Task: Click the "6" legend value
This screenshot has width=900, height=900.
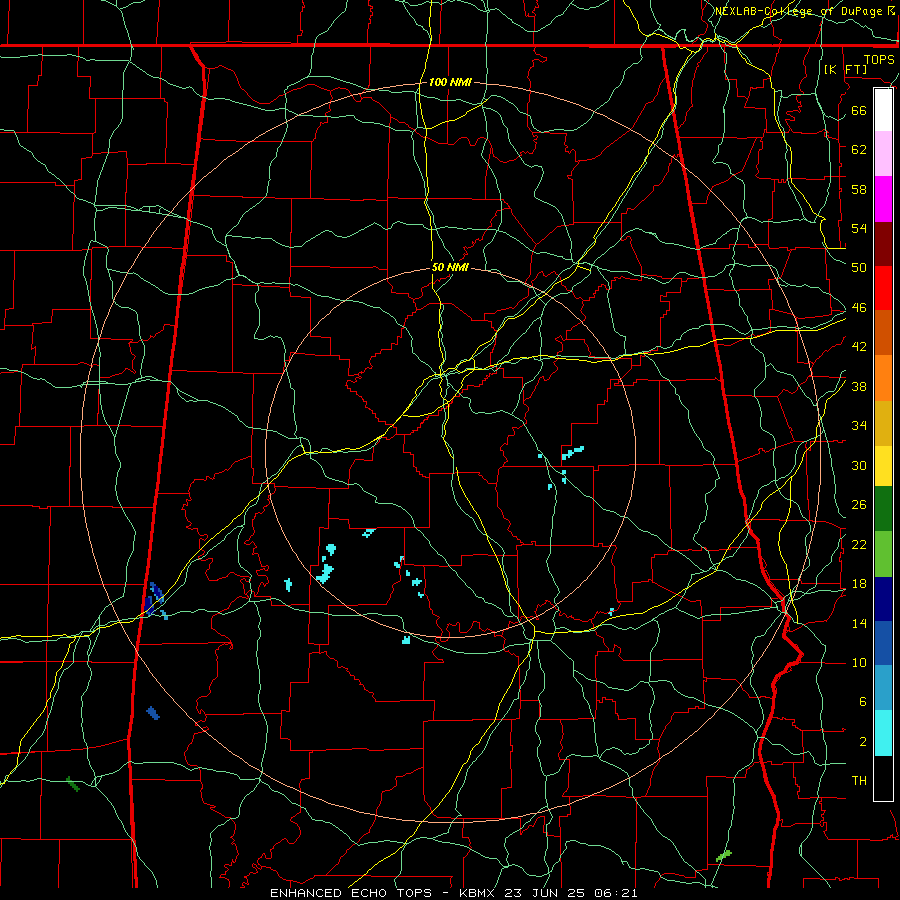Action: (863, 701)
